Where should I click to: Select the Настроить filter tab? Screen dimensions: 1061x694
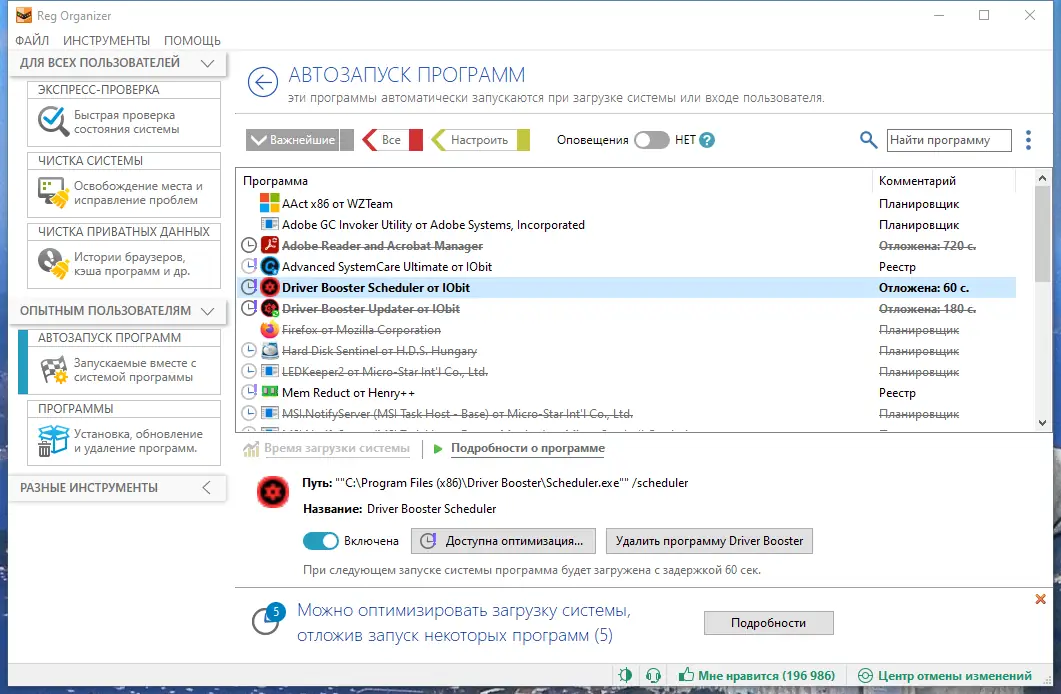point(480,140)
